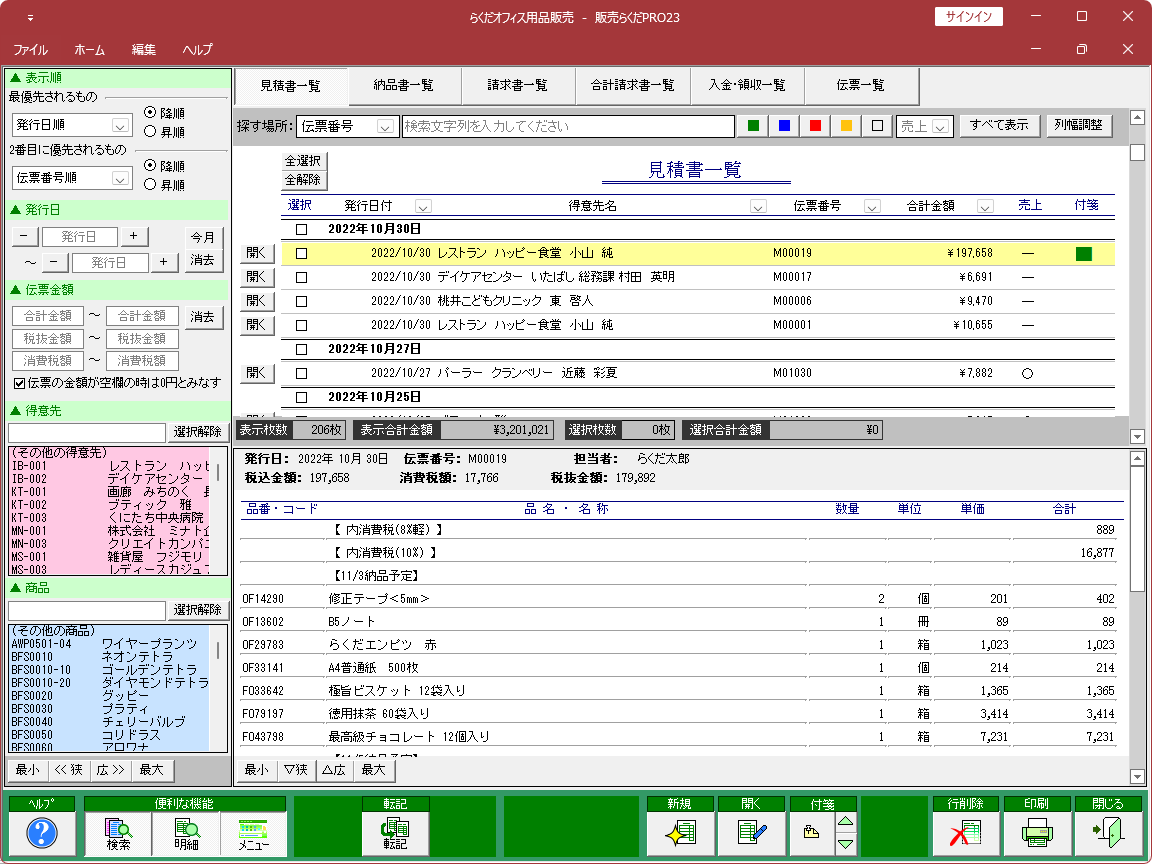Click the 全選択 button
This screenshot has width=1152, height=864.
click(x=303, y=161)
